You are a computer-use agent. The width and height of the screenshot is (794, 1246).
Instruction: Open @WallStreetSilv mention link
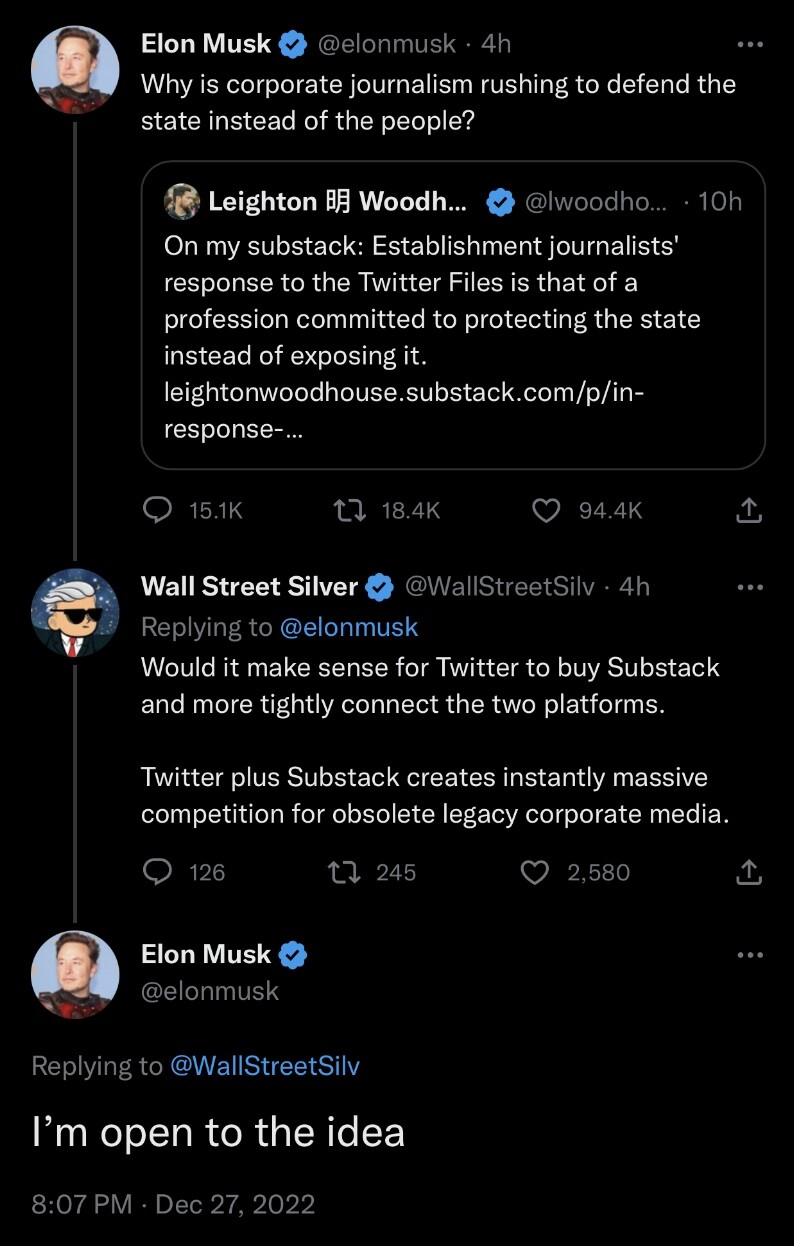[x=265, y=1066]
